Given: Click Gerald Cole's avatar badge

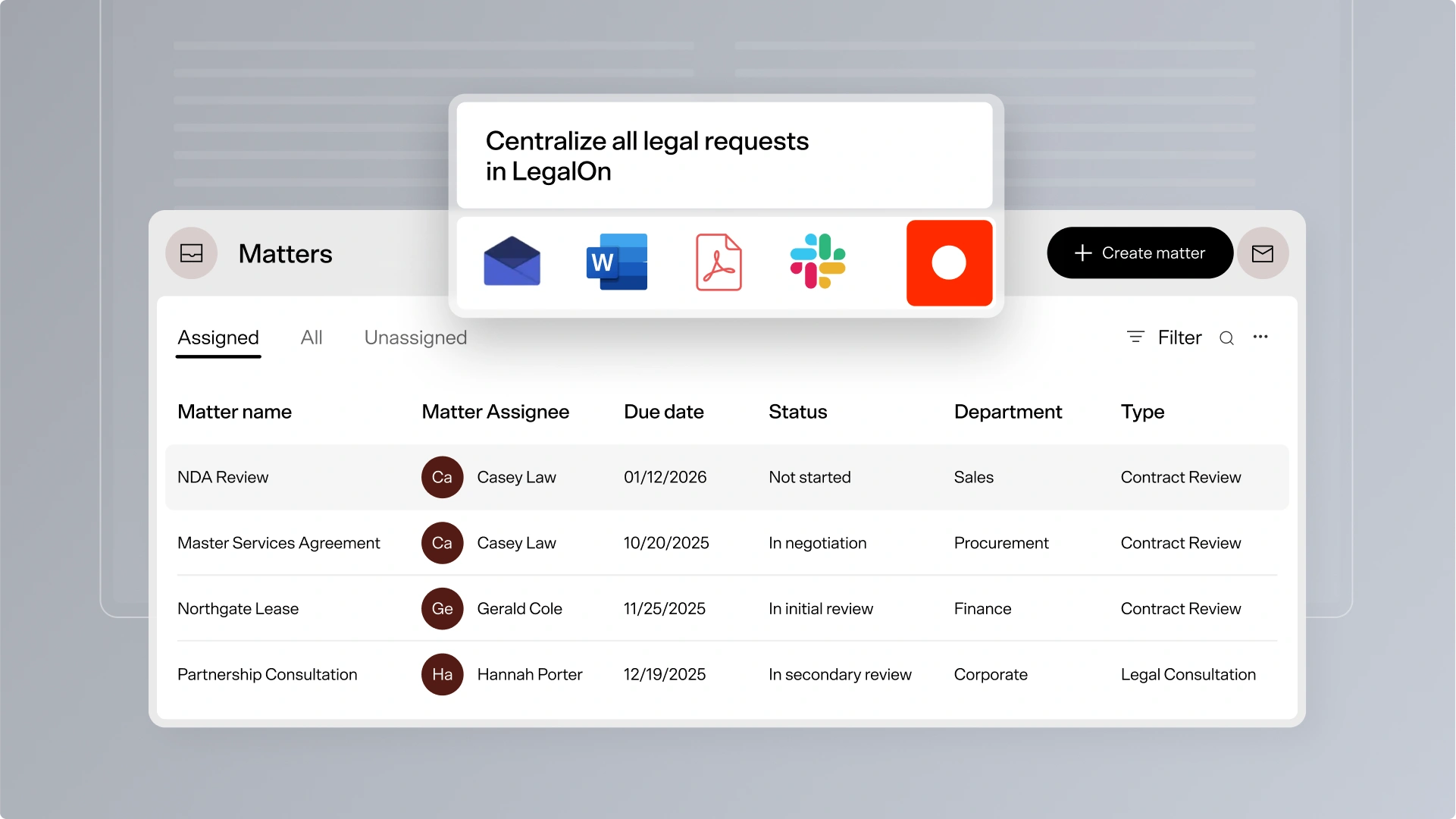Looking at the screenshot, I should pyautogui.click(x=442, y=608).
